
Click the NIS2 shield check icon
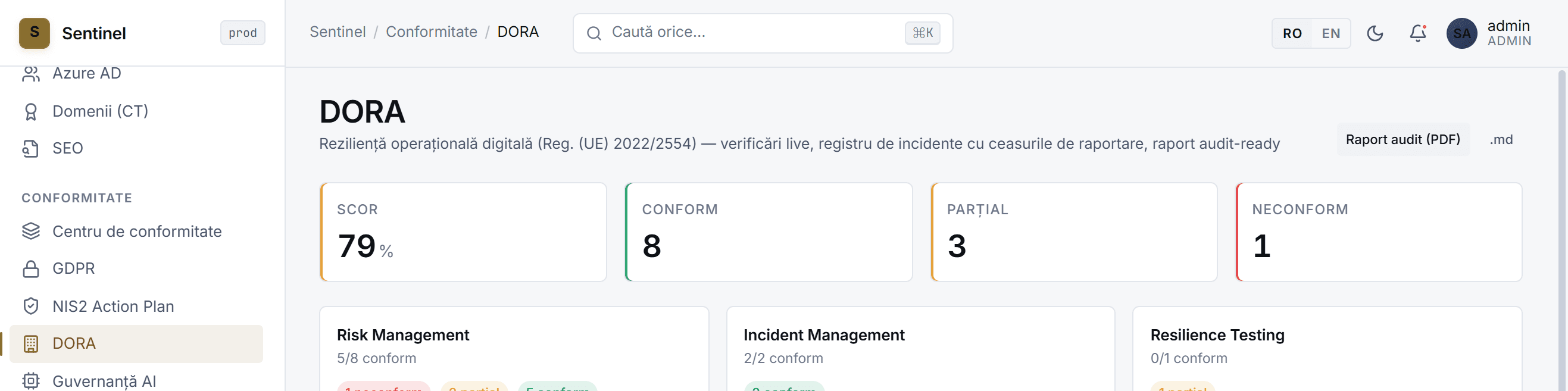30,306
